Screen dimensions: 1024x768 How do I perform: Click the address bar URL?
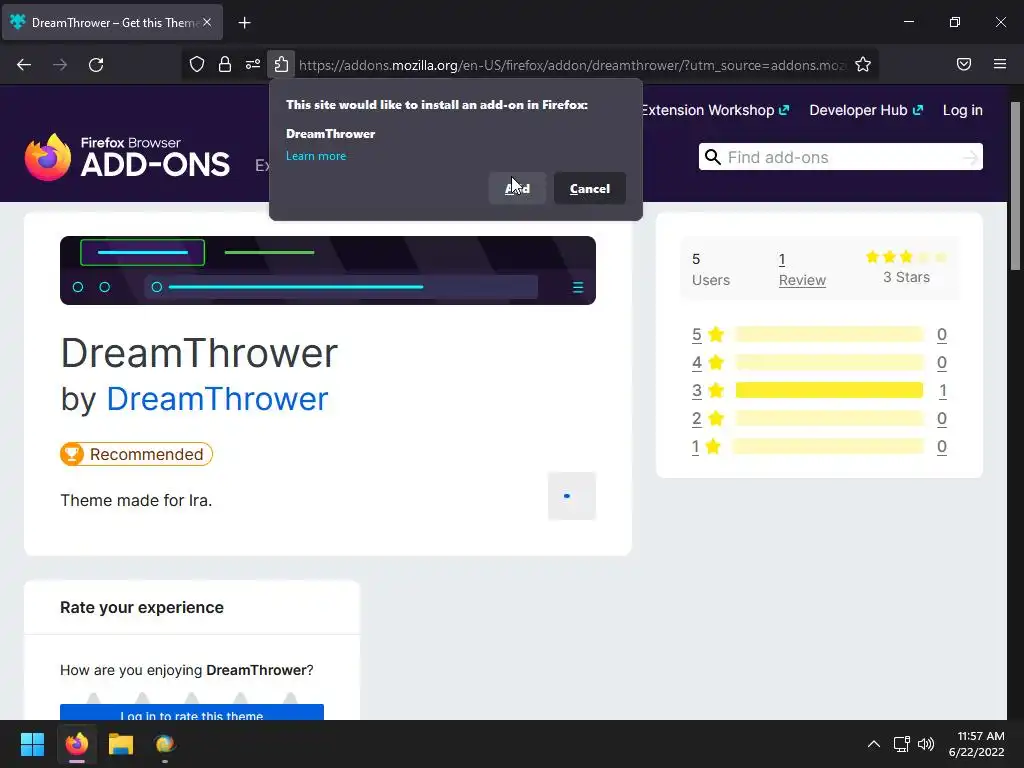coord(572,65)
